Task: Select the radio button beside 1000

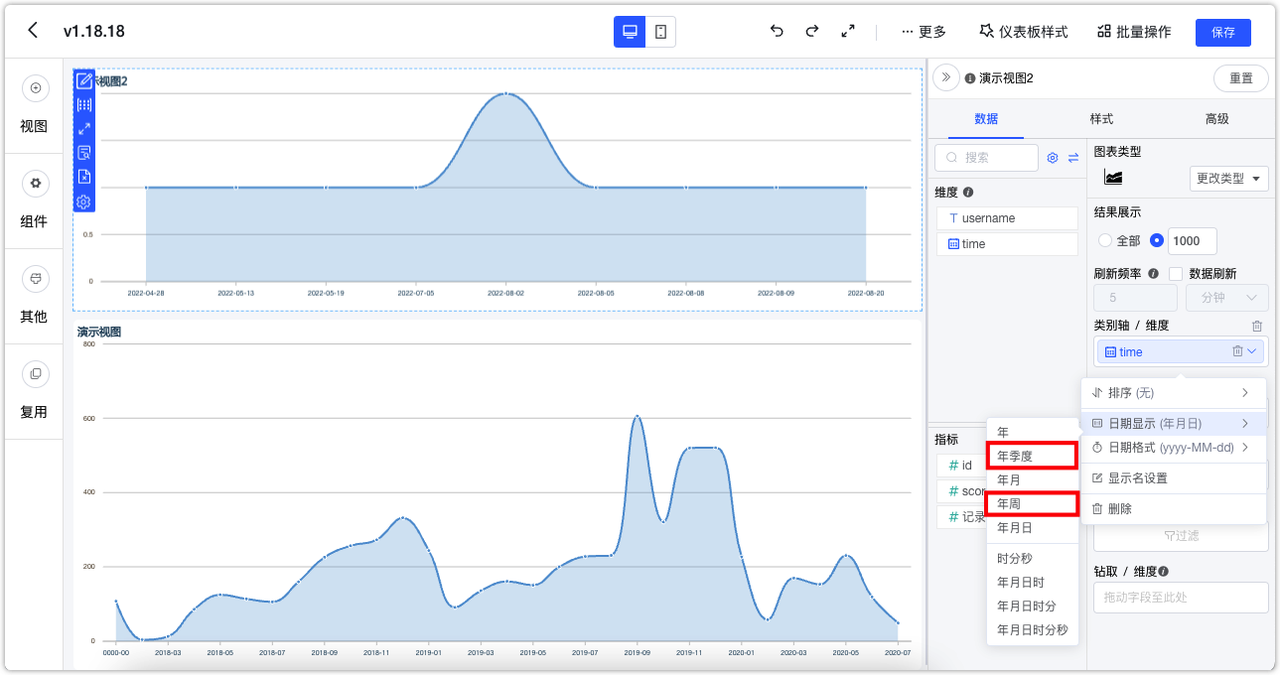Action: (1157, 241)
